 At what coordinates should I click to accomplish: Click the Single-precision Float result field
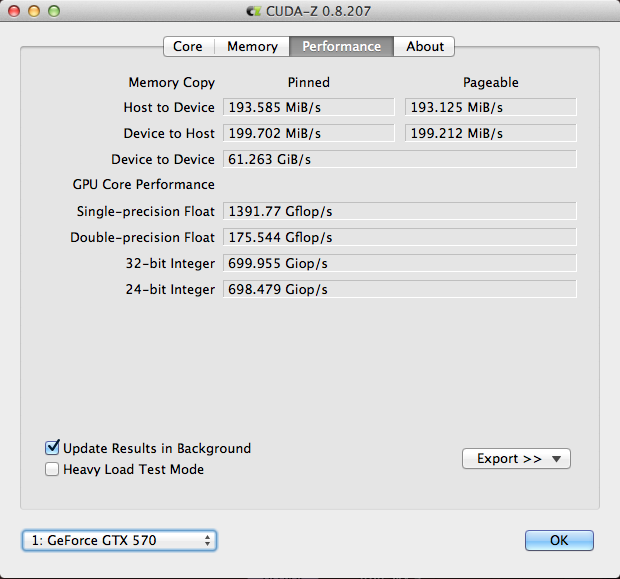pyautogui.click(x=400, y=211)
